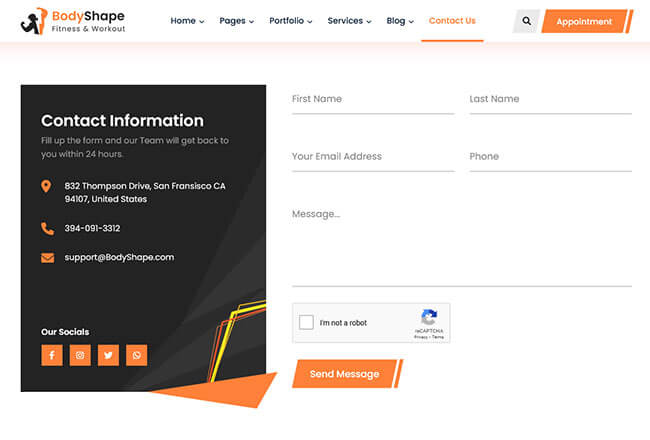The height and width of the screenshot is (440, 650).
Task: Click the support@BodyShape.com email link
Action: (119, 257)
